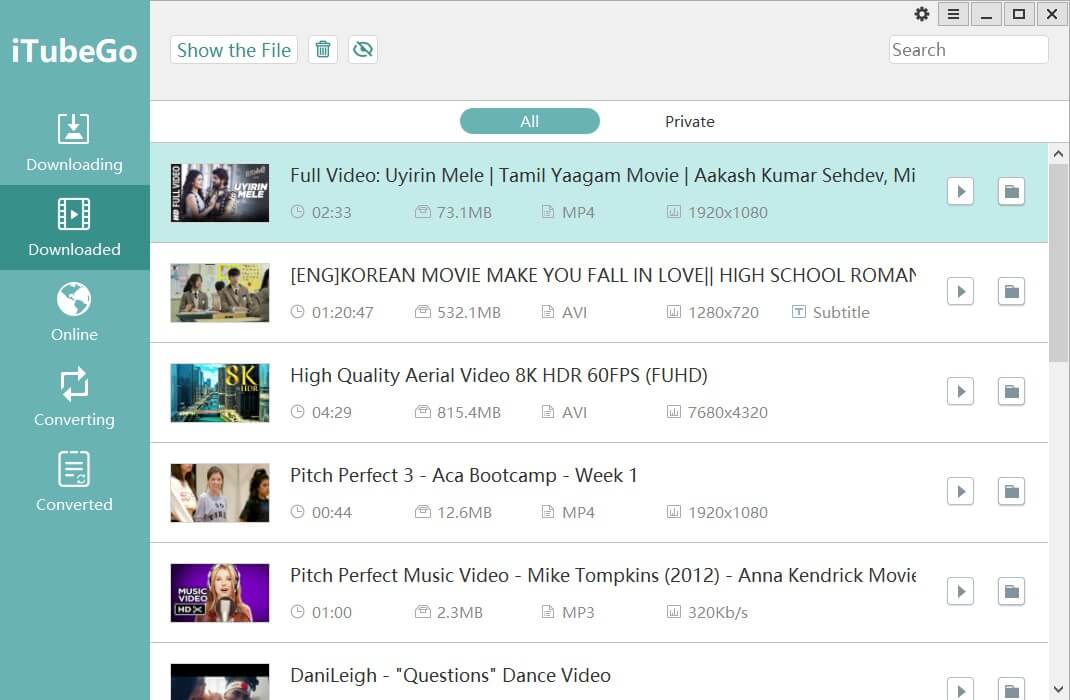The image size is (1070, 700).
Task: Click the 7680x4320 resolution value
Action: point(727,413)
